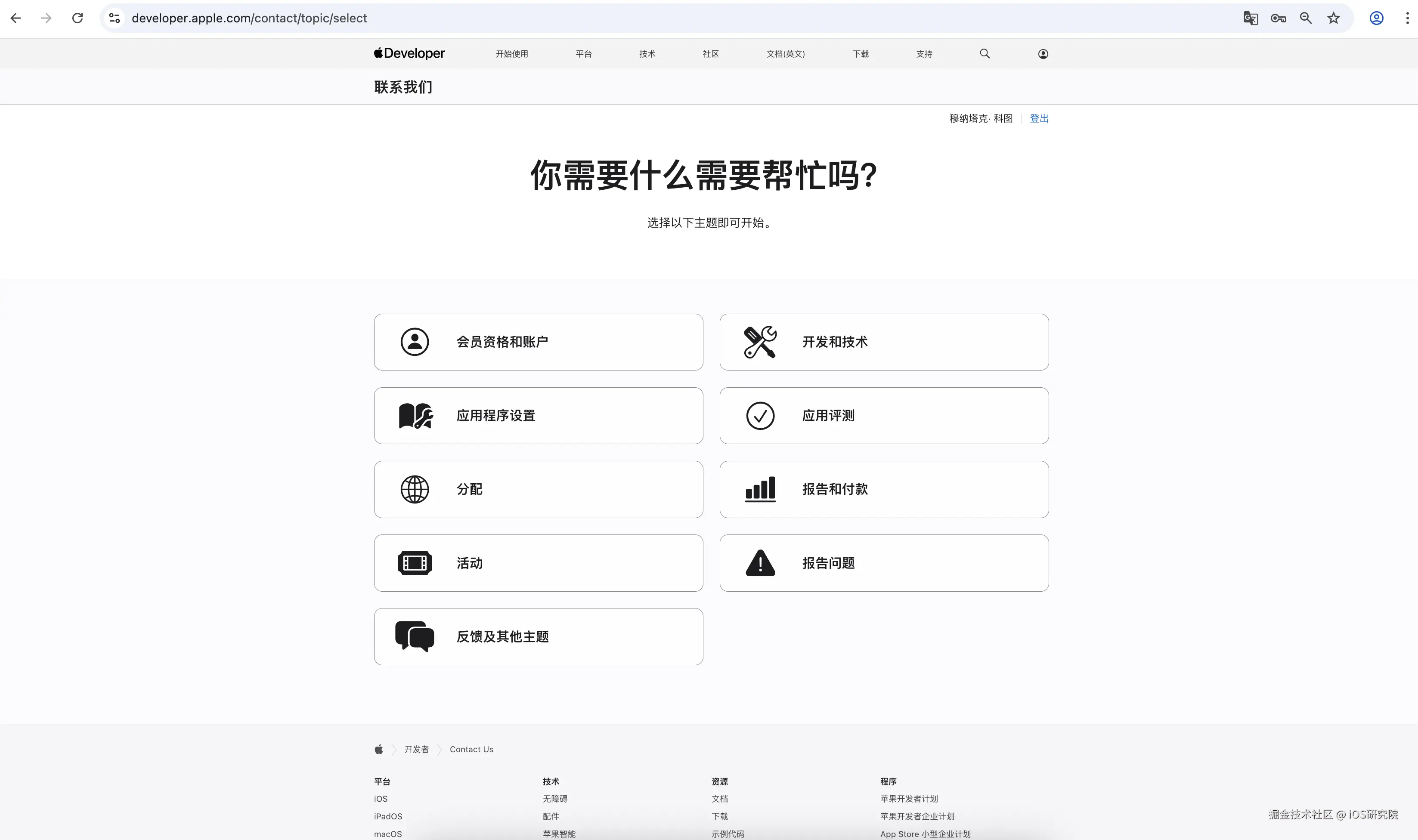Open the 支持 nav menu item
The image size is (1418, 840).
924,54
